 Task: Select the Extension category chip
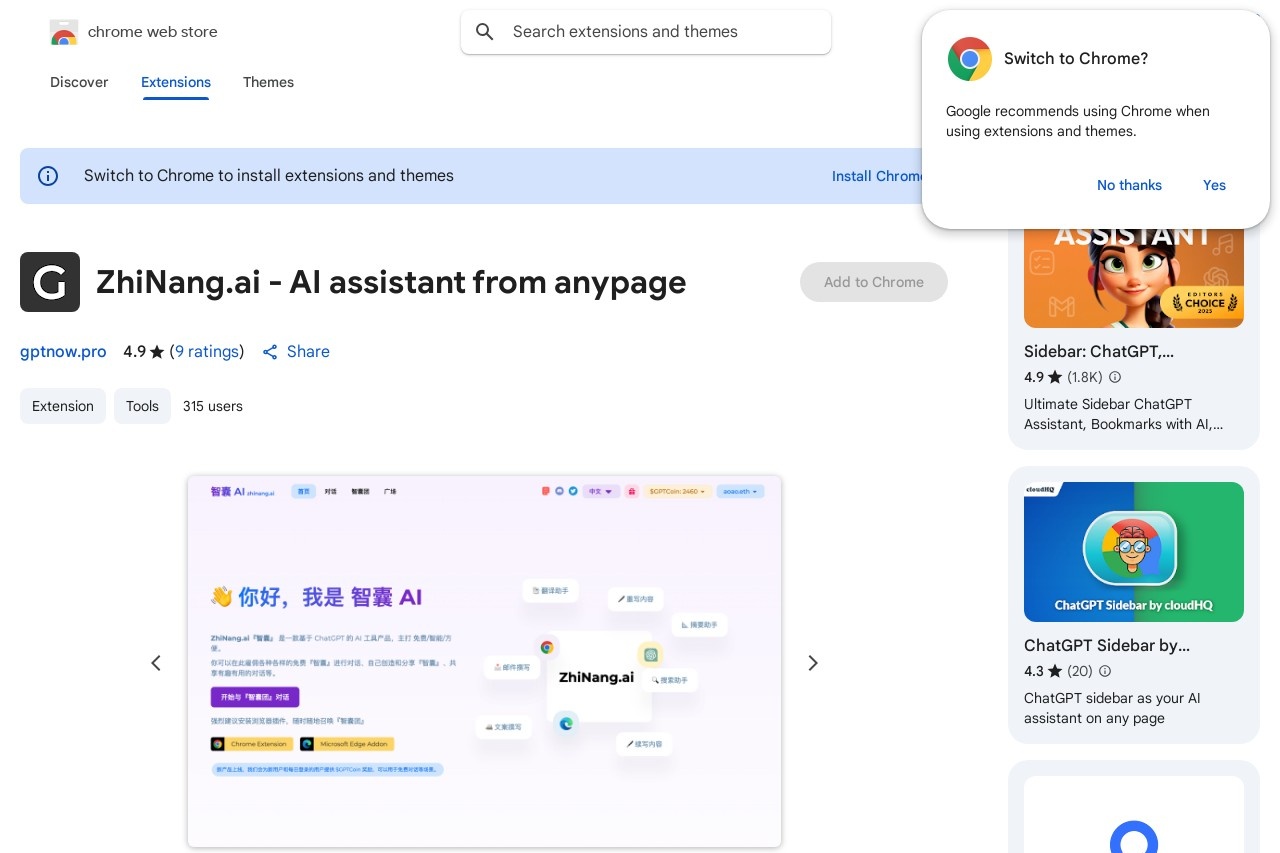(63, 406)
